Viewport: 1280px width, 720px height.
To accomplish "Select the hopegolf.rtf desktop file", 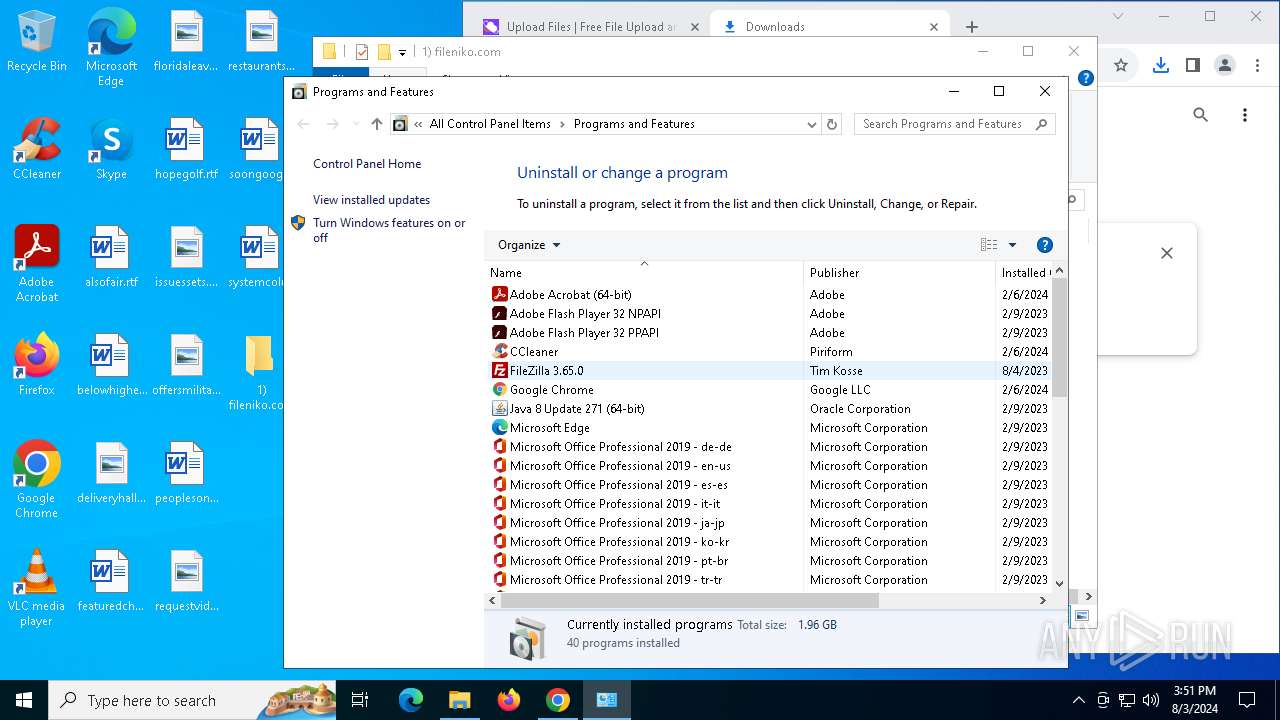I will pos(186,149).
